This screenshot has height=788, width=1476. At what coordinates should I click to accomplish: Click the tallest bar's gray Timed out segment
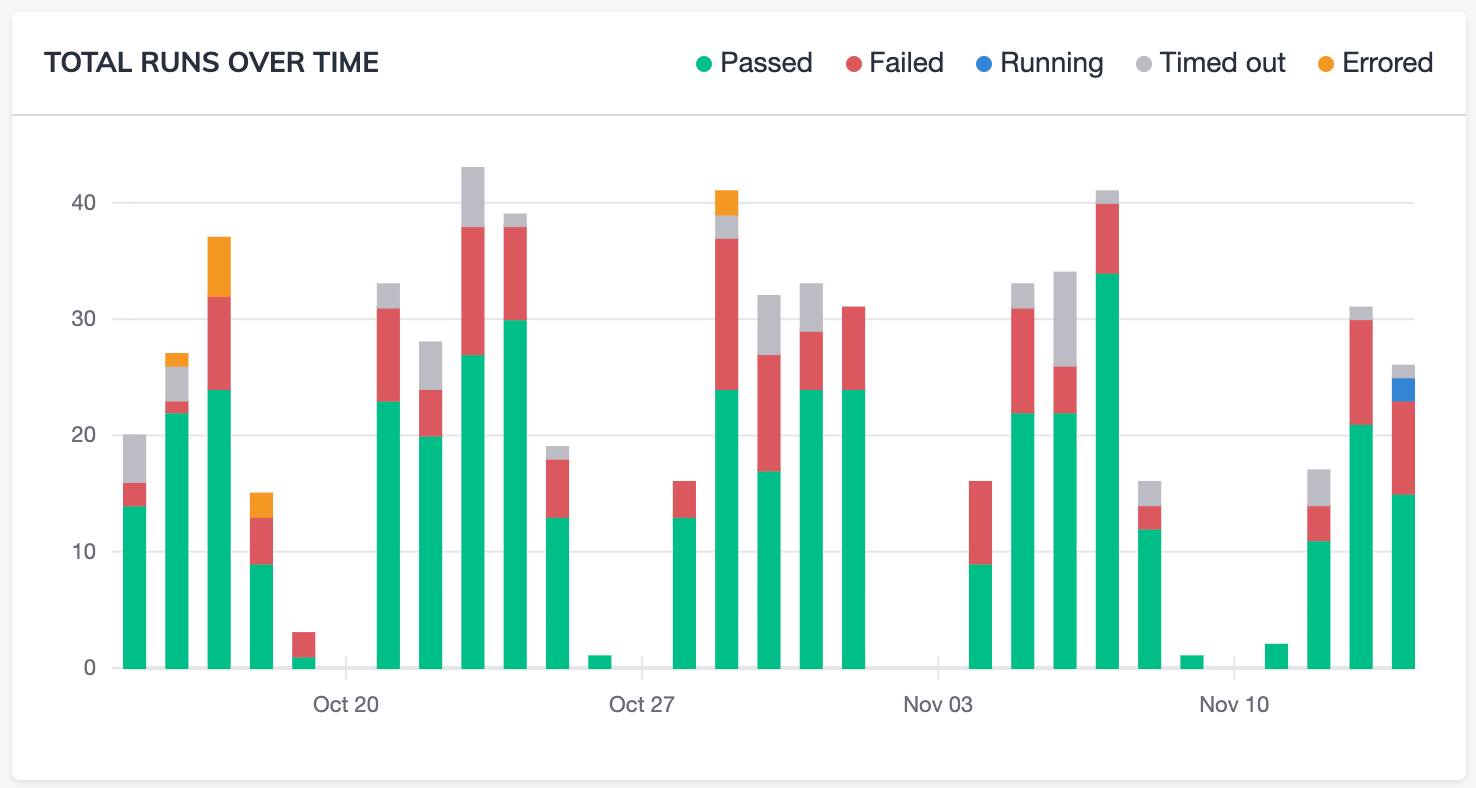point(473,197)
